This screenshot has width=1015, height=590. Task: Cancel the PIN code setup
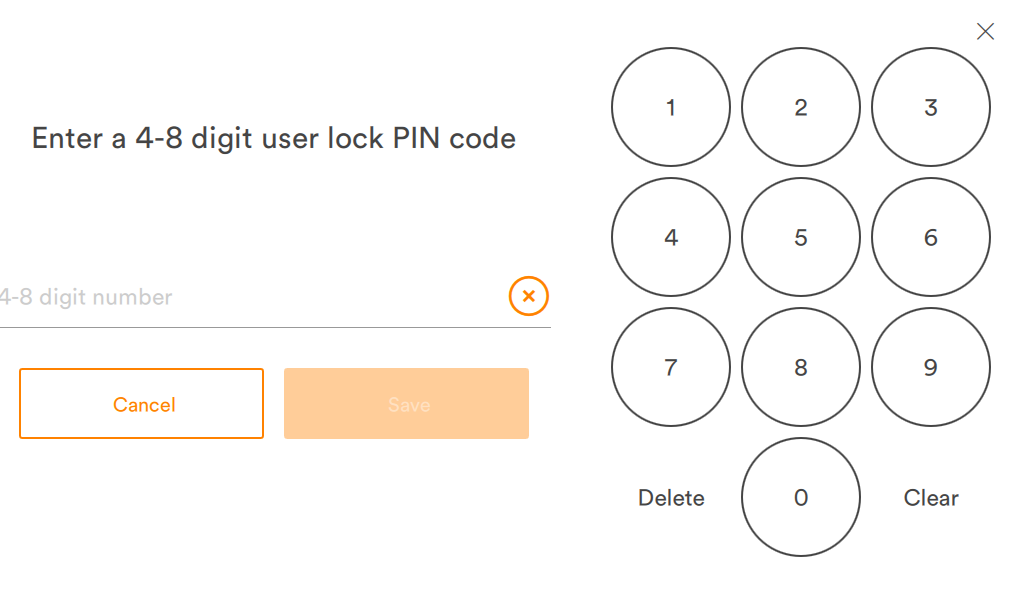(x=141, y=404)
